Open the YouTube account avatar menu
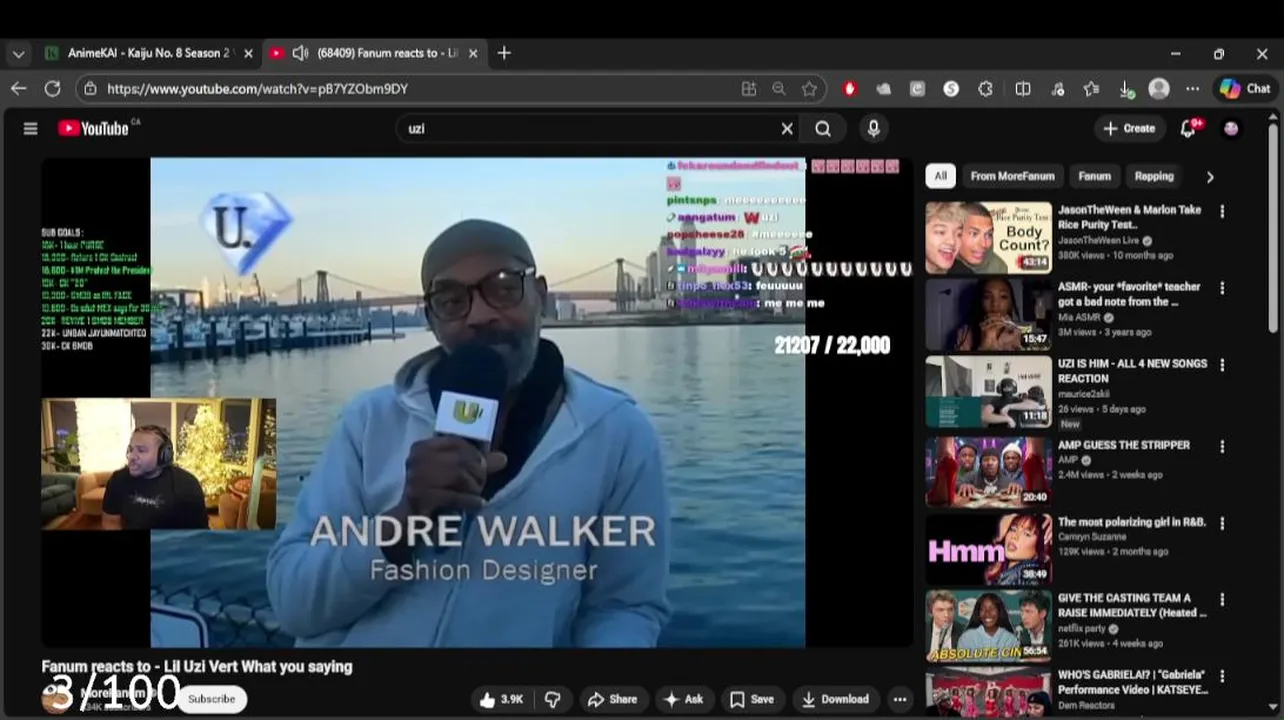Image resolution: width=1284 pixels, height=720 pixels. 1231,128
